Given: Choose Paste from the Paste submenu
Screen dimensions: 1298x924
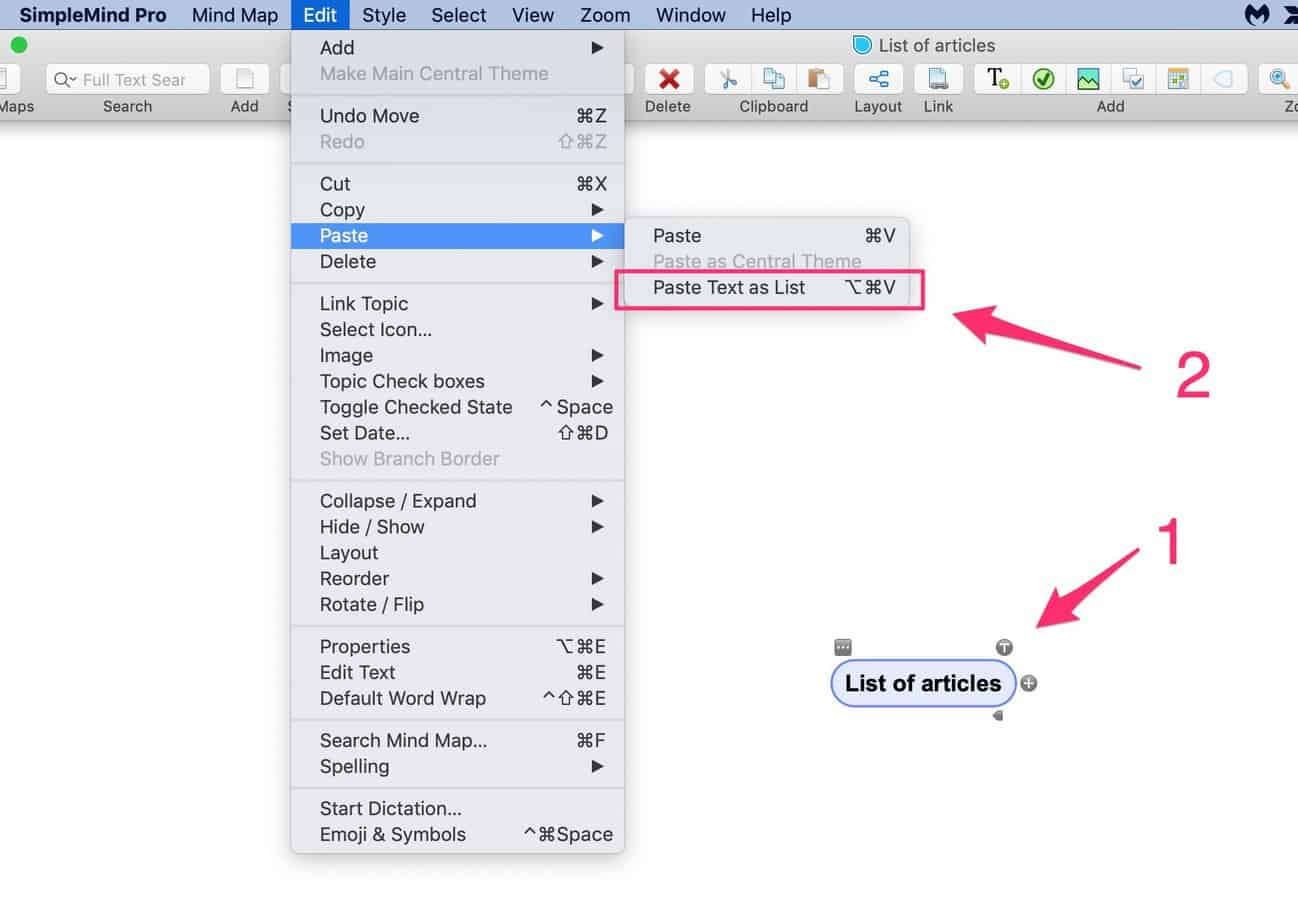Looking at the screenshot, I should [768, 236].
